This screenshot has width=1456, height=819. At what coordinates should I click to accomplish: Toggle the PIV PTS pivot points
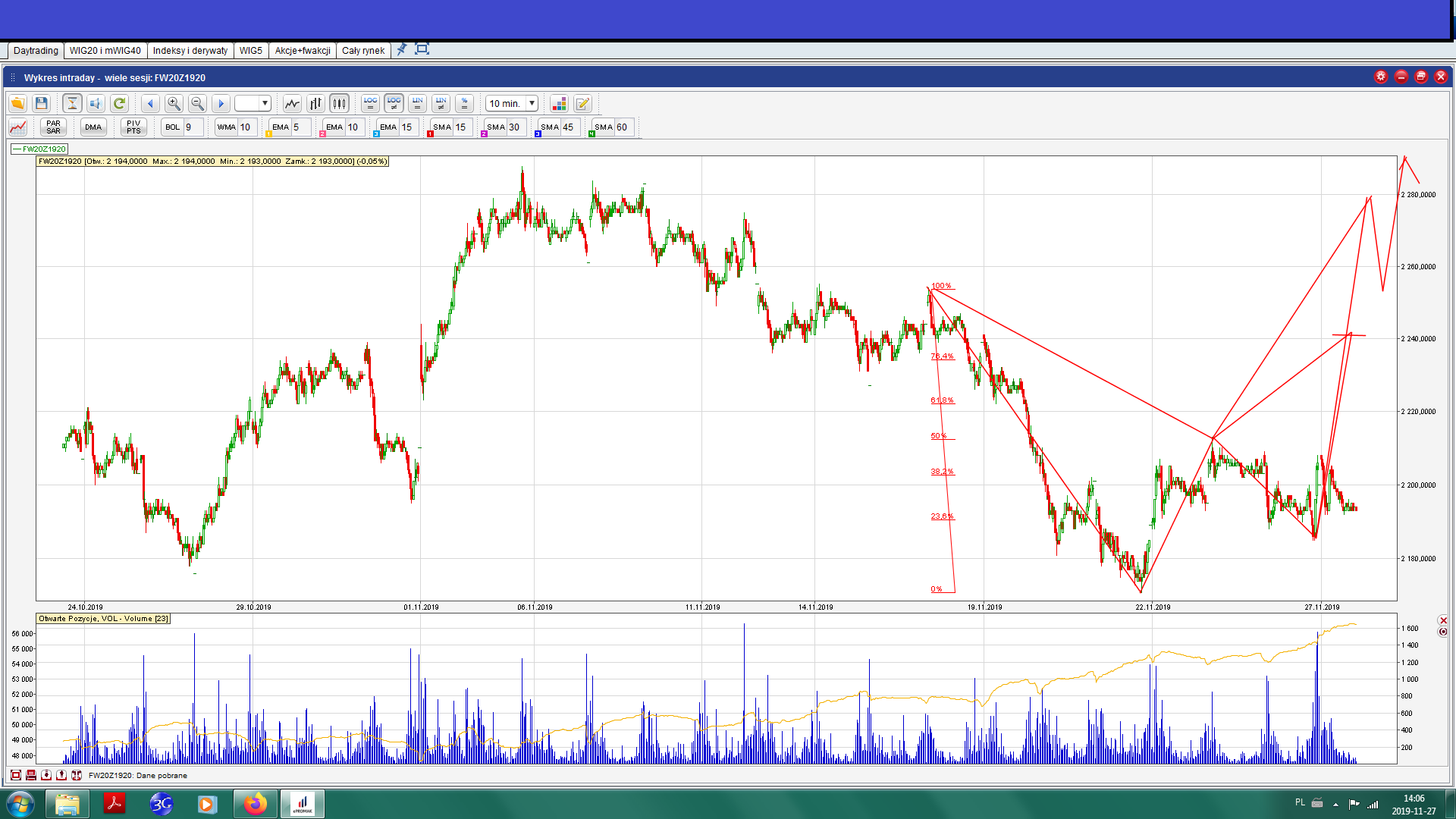pyautogui.click(x=133, y=127)
